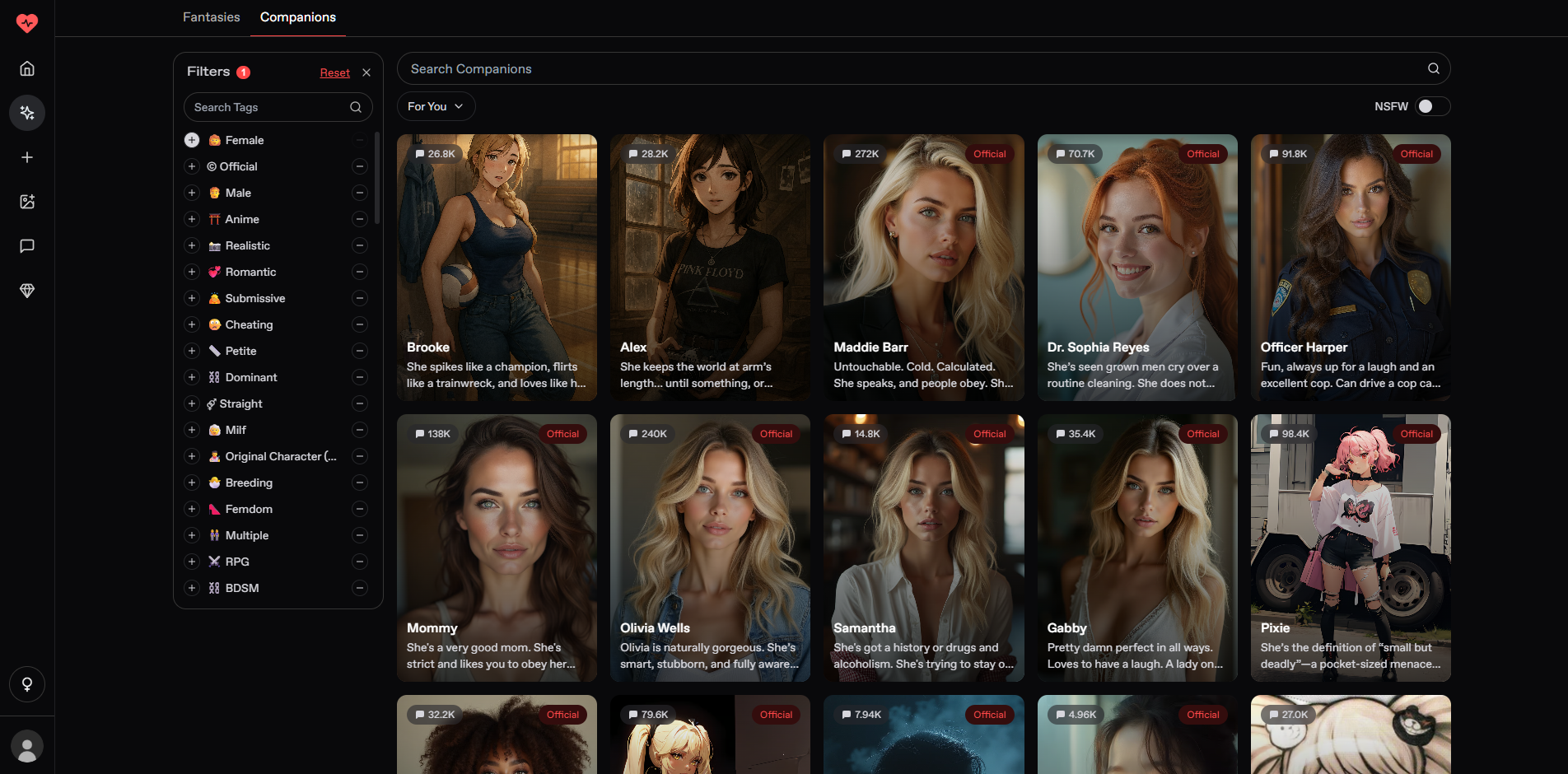Open the Samantha companion card
The image size is (1568, 774).
point(924,548)
